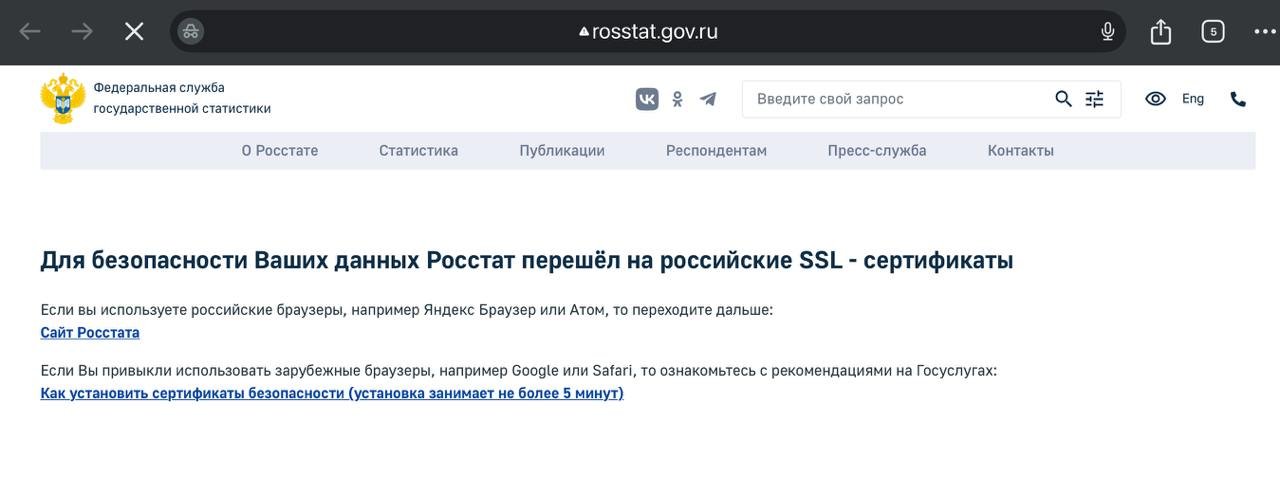Viewport: 1280px width, 495px height.
Task: Open the certificate installation instructions link
Action: [332, 394]
